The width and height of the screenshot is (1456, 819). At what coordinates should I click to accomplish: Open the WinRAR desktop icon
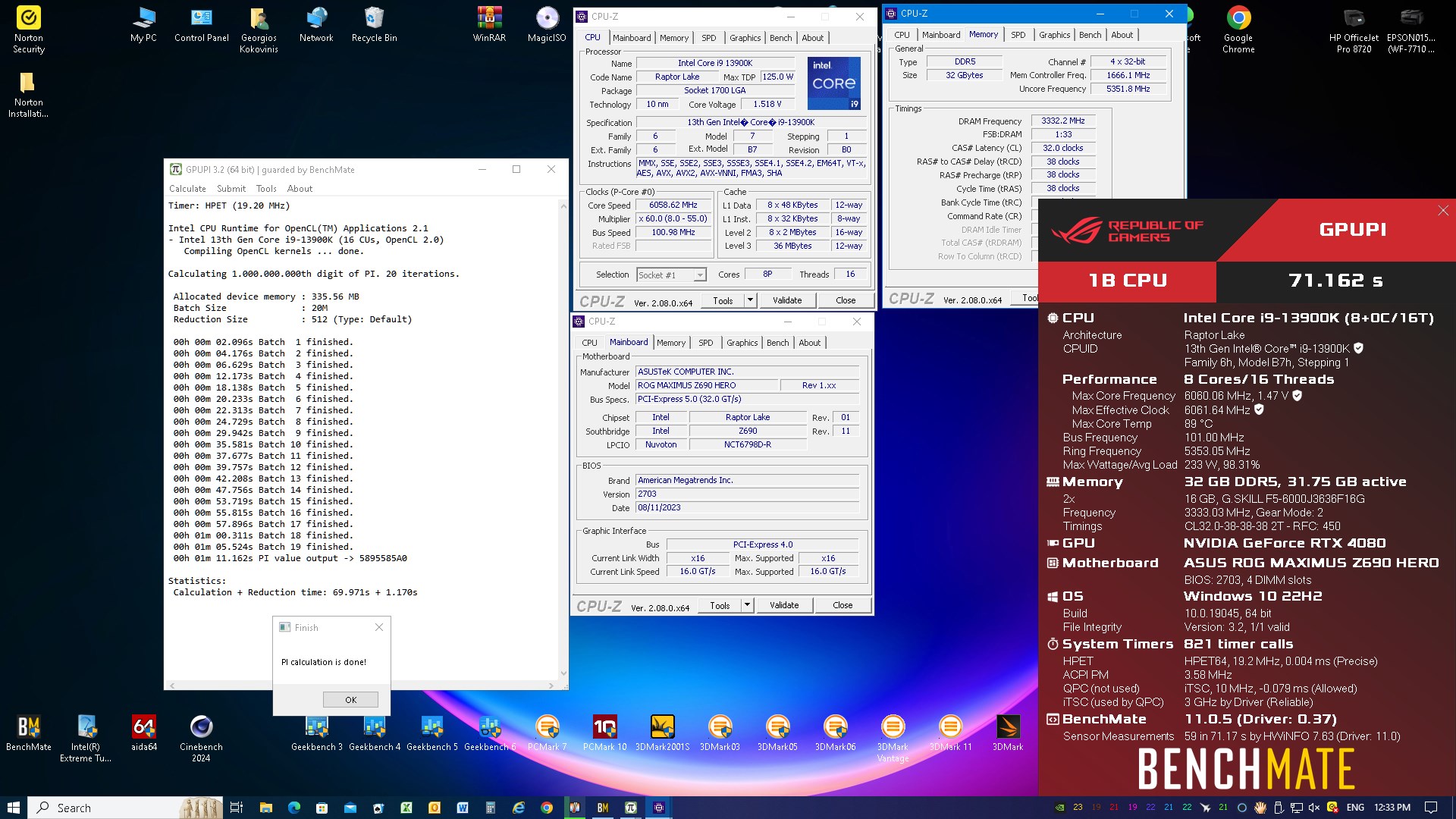[x=489, y=25]
